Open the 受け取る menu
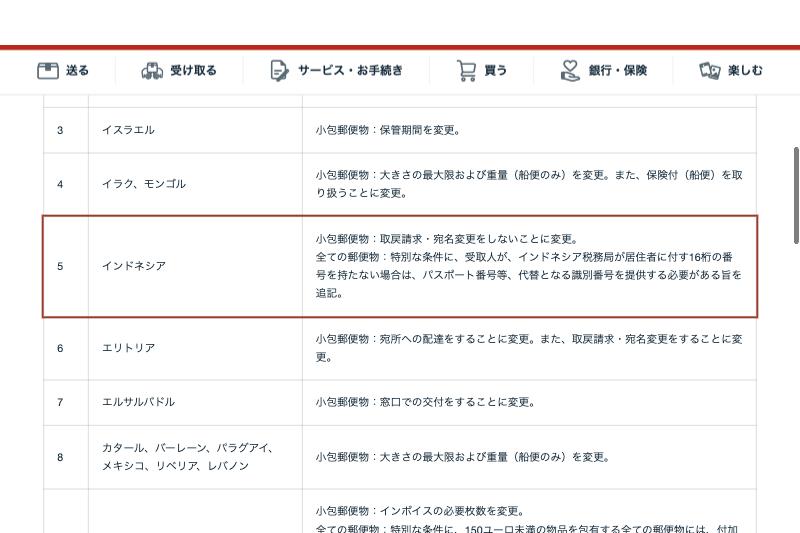 tap(179, 70)
